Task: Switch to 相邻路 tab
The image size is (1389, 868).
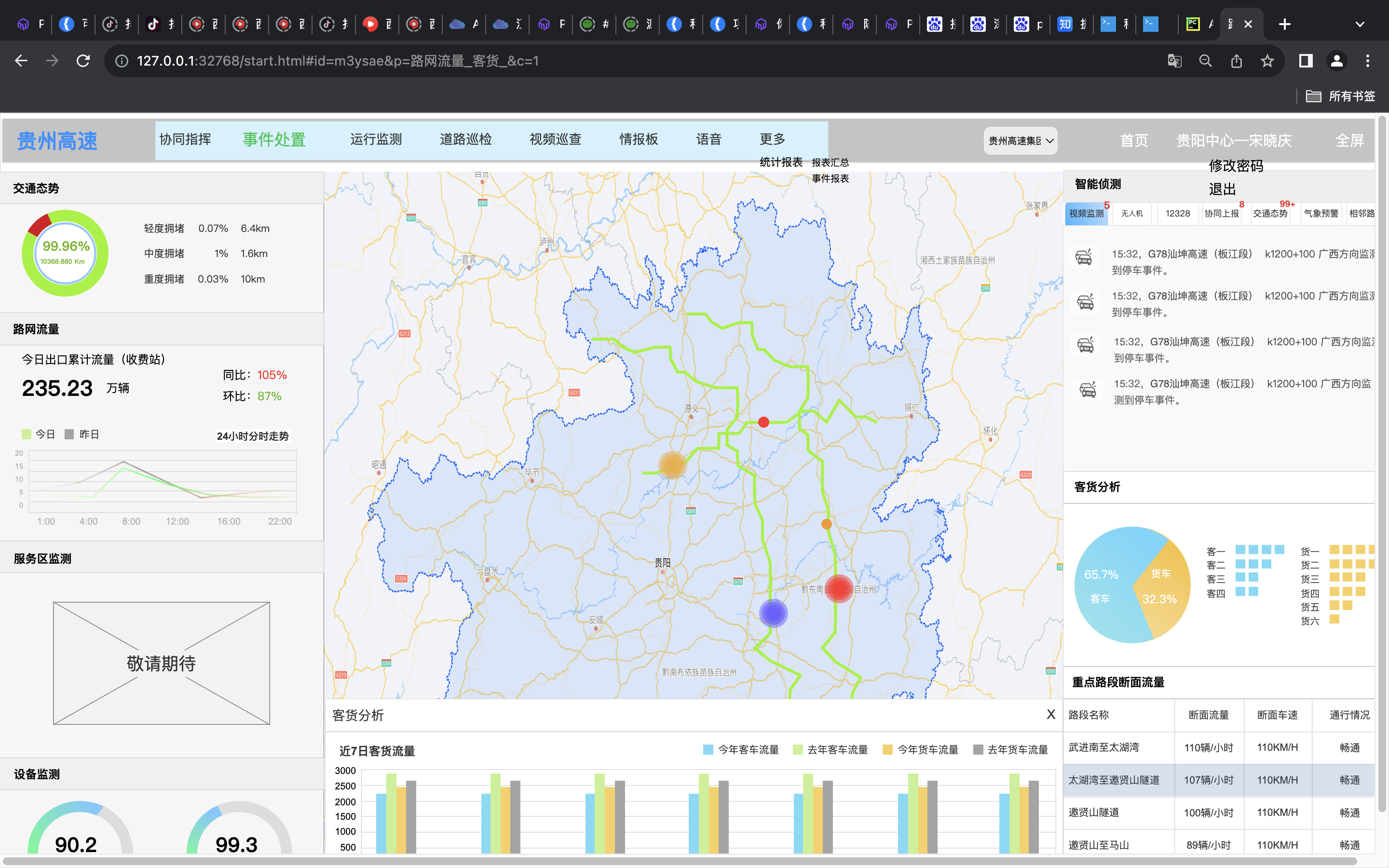Action: pos(1361,214)
